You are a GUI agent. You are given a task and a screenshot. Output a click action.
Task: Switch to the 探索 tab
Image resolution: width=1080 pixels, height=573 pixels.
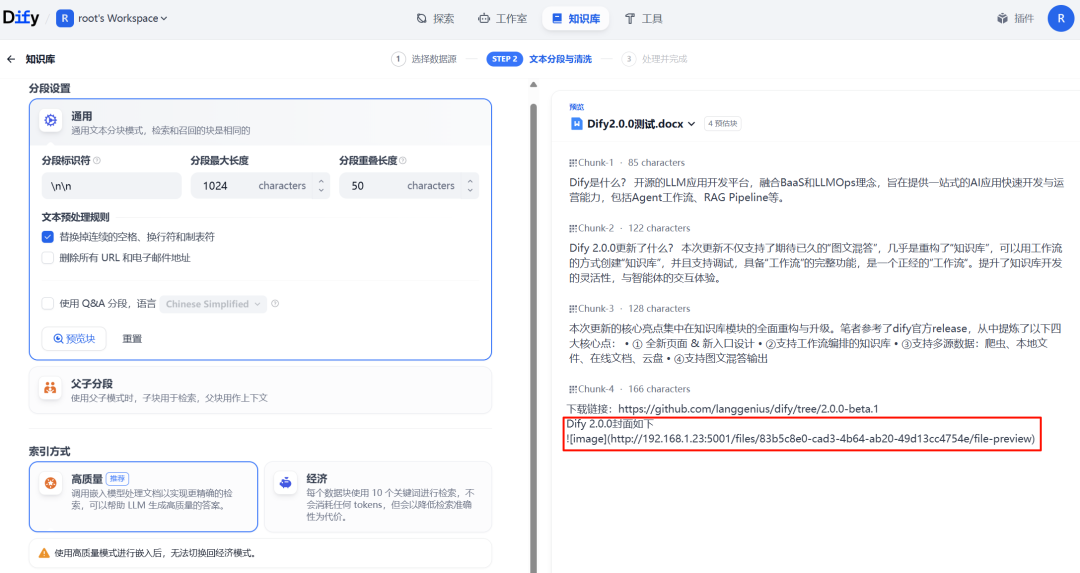pos(435,18)
